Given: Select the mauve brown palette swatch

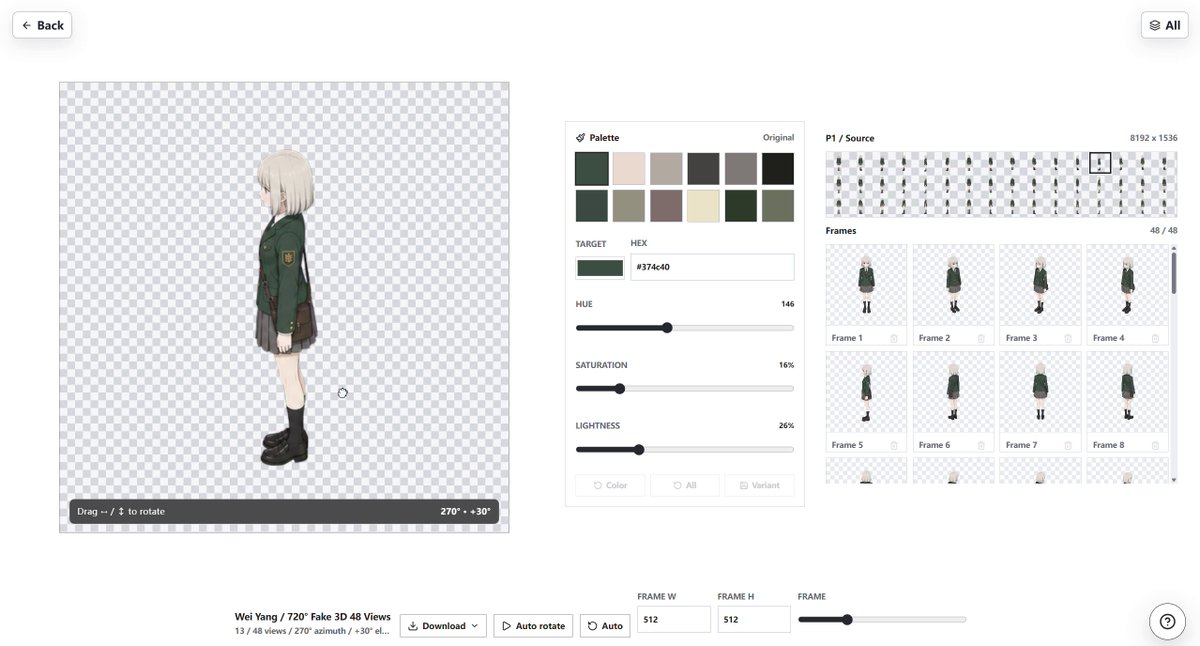Looking at the screenshot, I should 666,206.
